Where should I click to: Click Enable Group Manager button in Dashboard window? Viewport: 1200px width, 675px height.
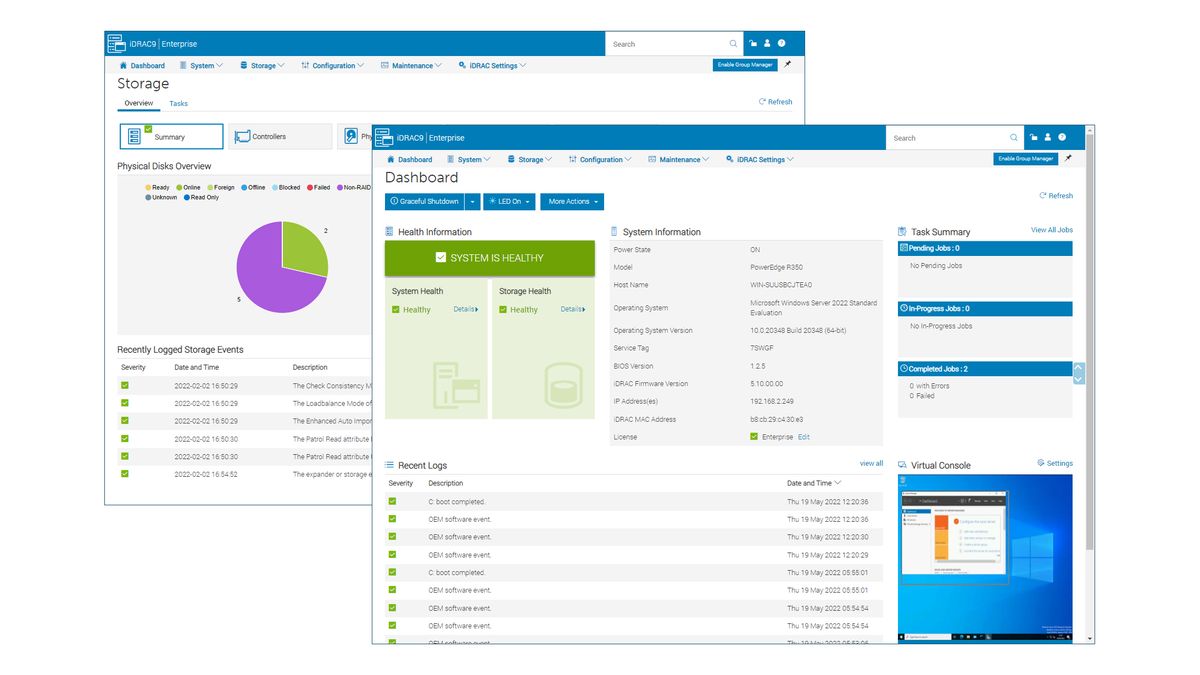(1026, 159)
